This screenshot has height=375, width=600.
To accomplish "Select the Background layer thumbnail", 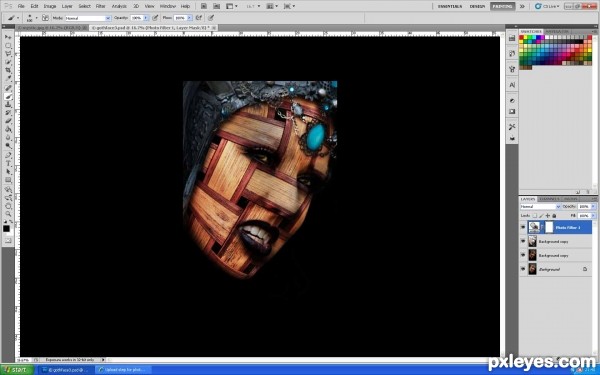I will [532, 269].
